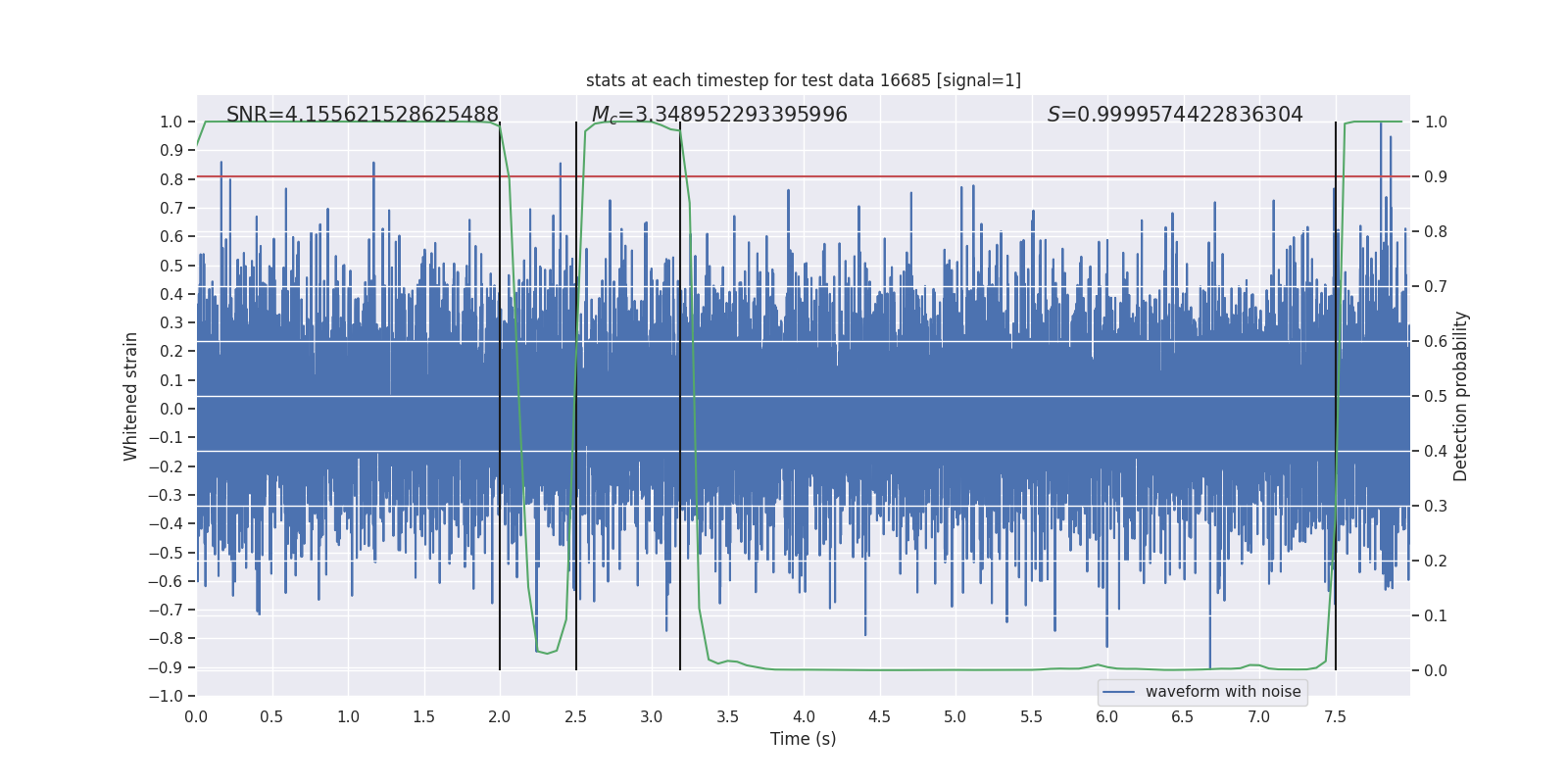This screenshot has width=1568, height=784.
Task: Click the 6.0 tick on the time axis
Action: coord(1107,716)
